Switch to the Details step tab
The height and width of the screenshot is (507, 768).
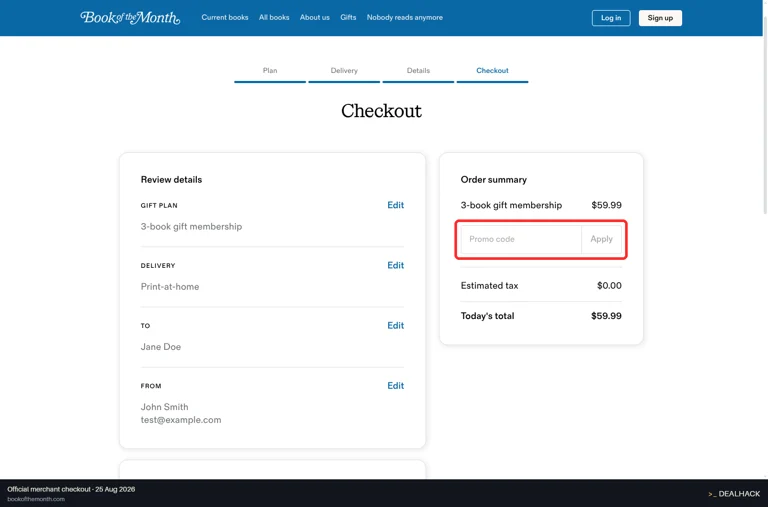418,72
